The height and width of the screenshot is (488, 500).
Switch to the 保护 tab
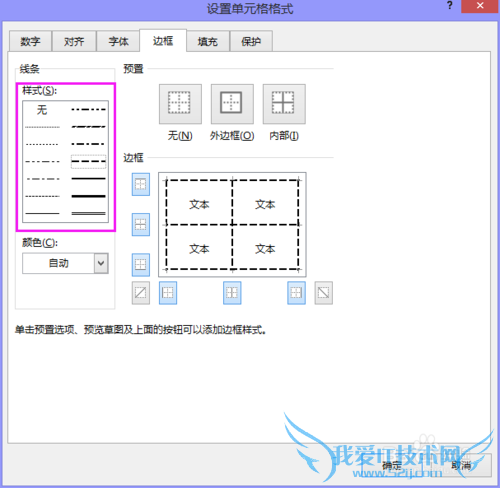click(251, 41)
